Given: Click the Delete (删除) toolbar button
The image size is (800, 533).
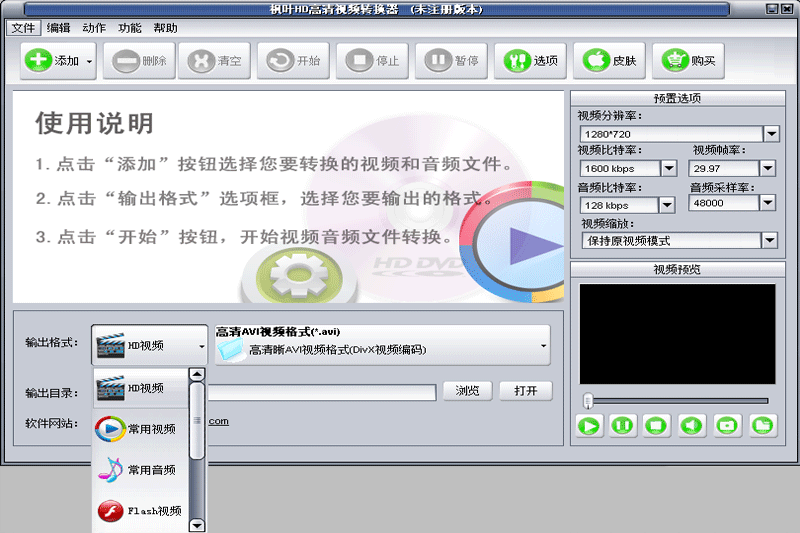Looking at the screenshot, I should click(139, 61).
